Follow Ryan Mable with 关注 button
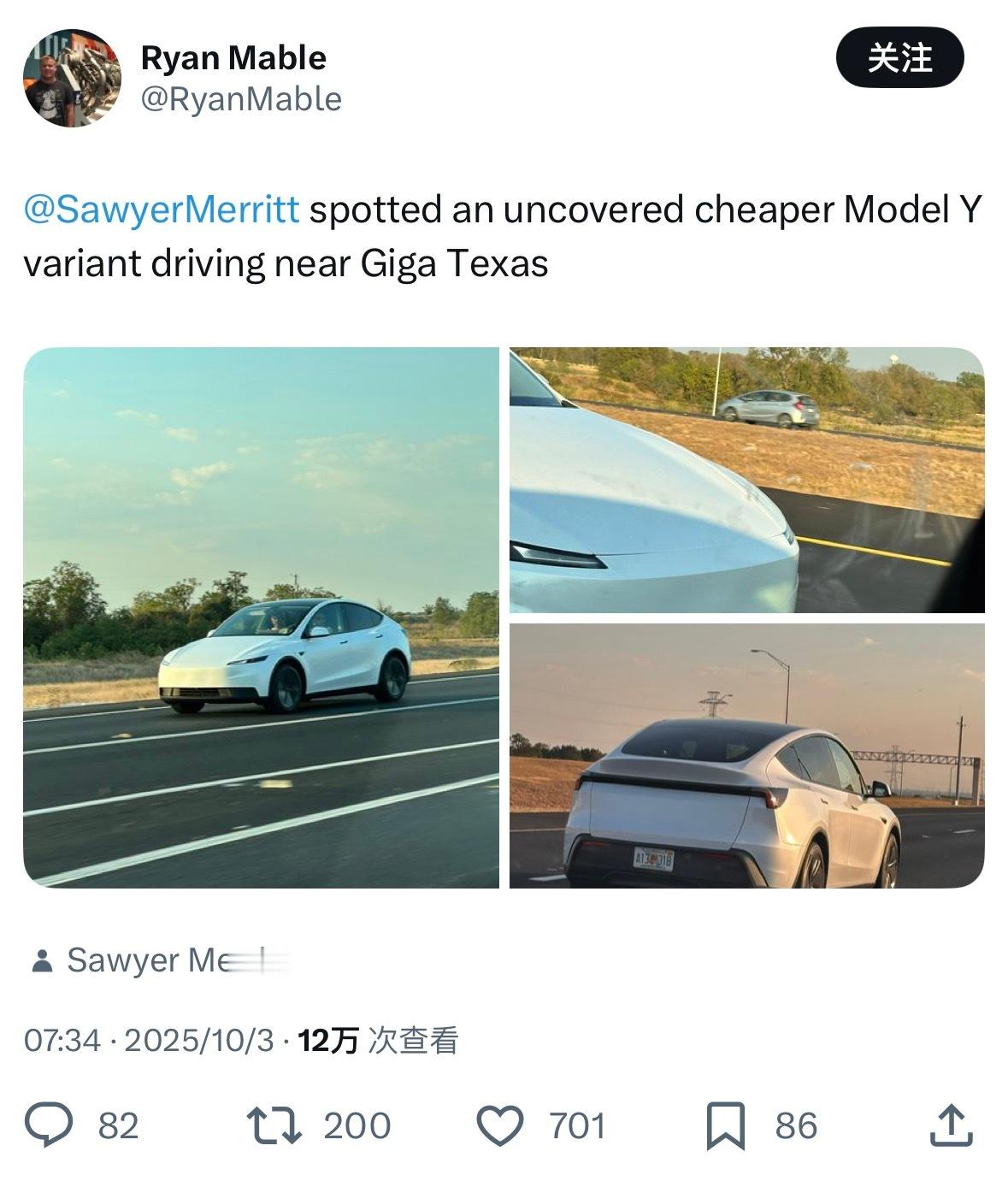The width and height of the screenshot is (1008, 1181). point(899,58)
